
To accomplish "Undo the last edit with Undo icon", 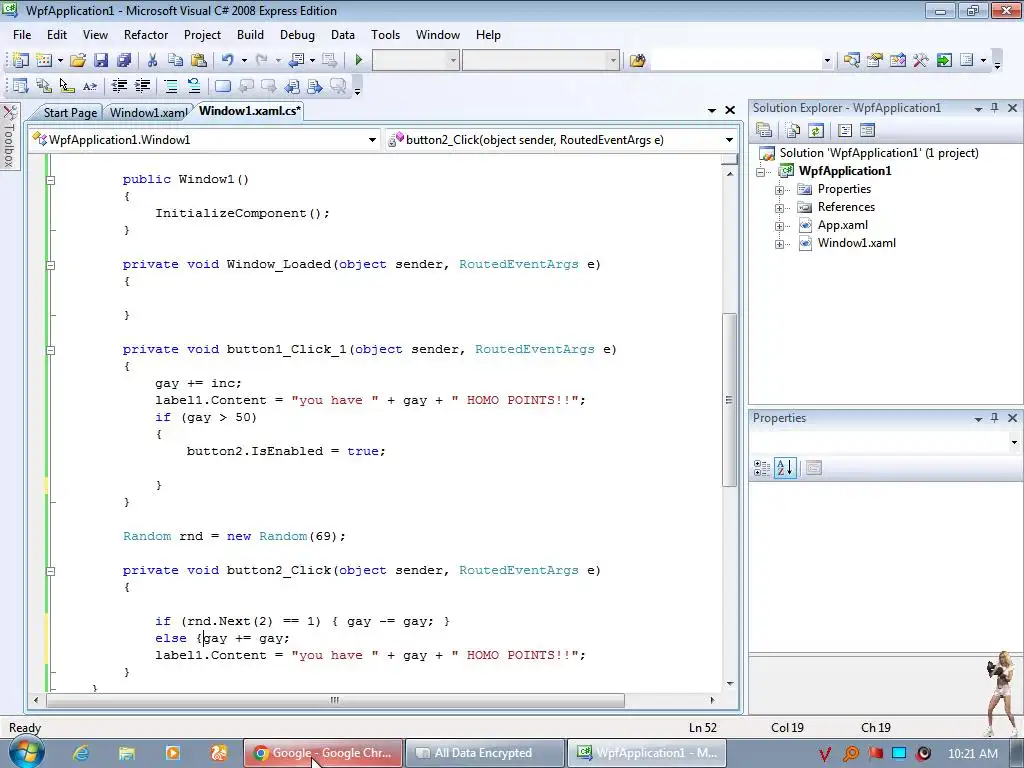I will tap(227, 60).
